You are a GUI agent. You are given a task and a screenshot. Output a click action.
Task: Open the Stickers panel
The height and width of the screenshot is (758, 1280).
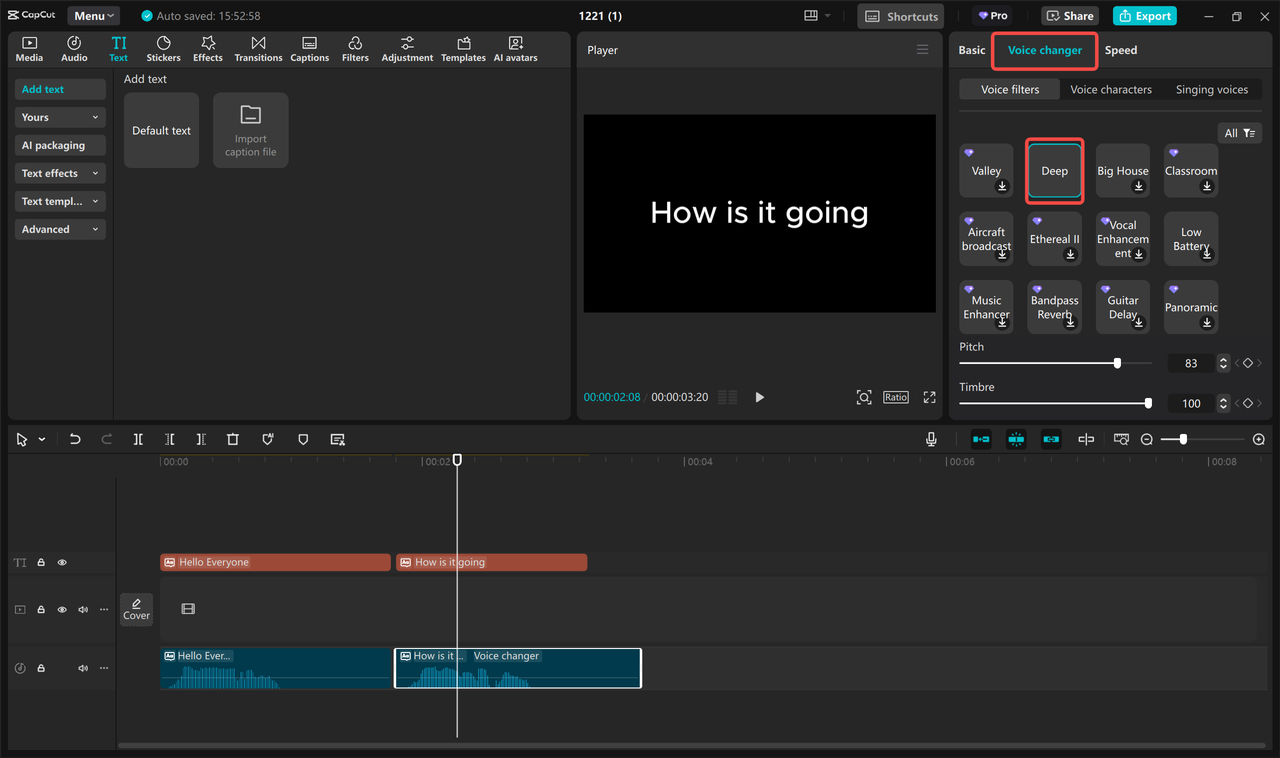[163, 49]
